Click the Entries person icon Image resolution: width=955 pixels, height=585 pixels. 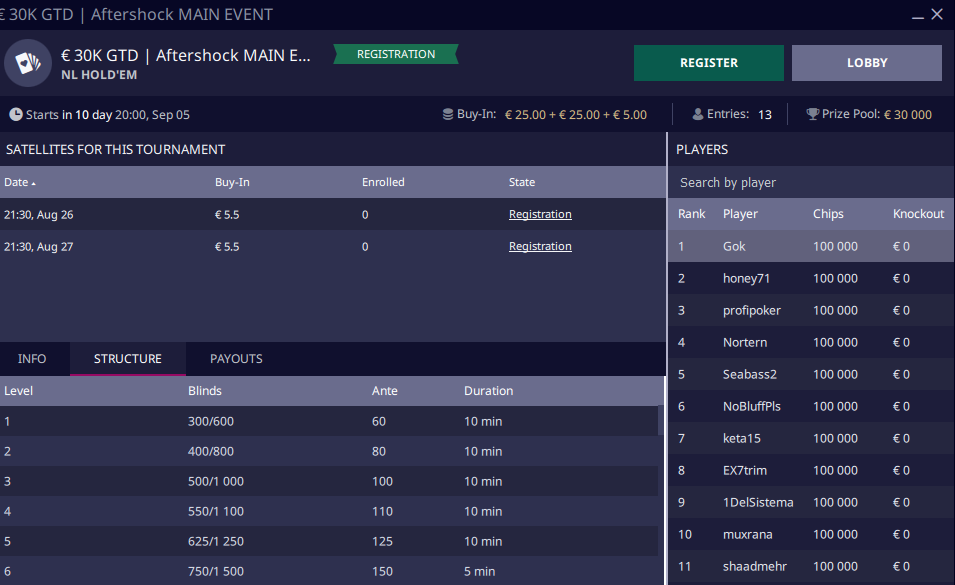click(697, 114)
